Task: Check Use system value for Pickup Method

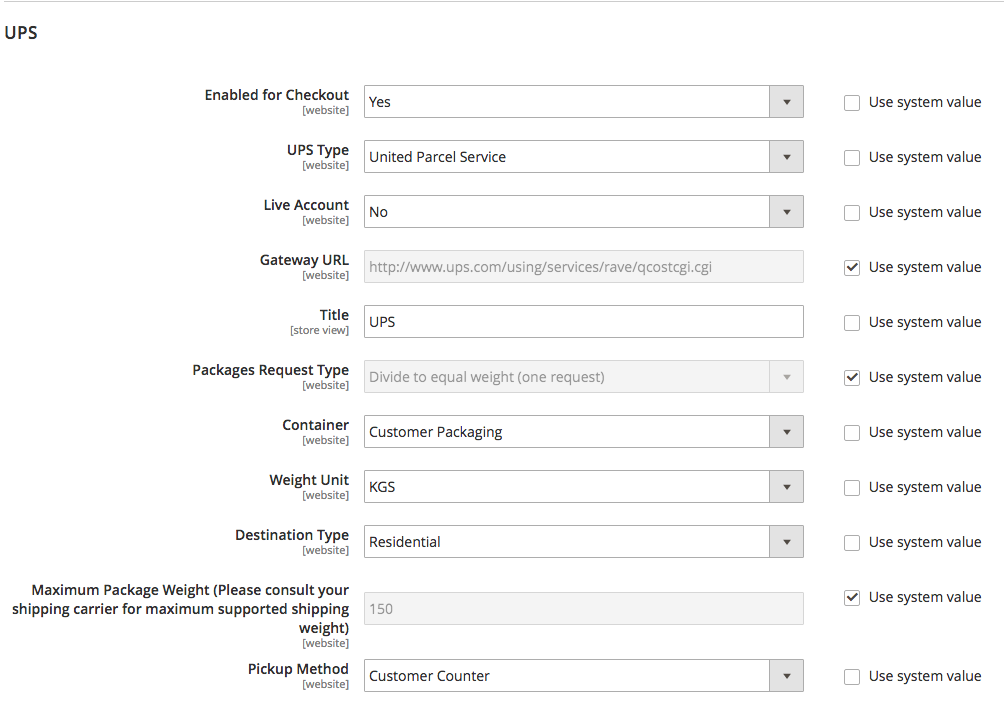Action: [851, 676]
